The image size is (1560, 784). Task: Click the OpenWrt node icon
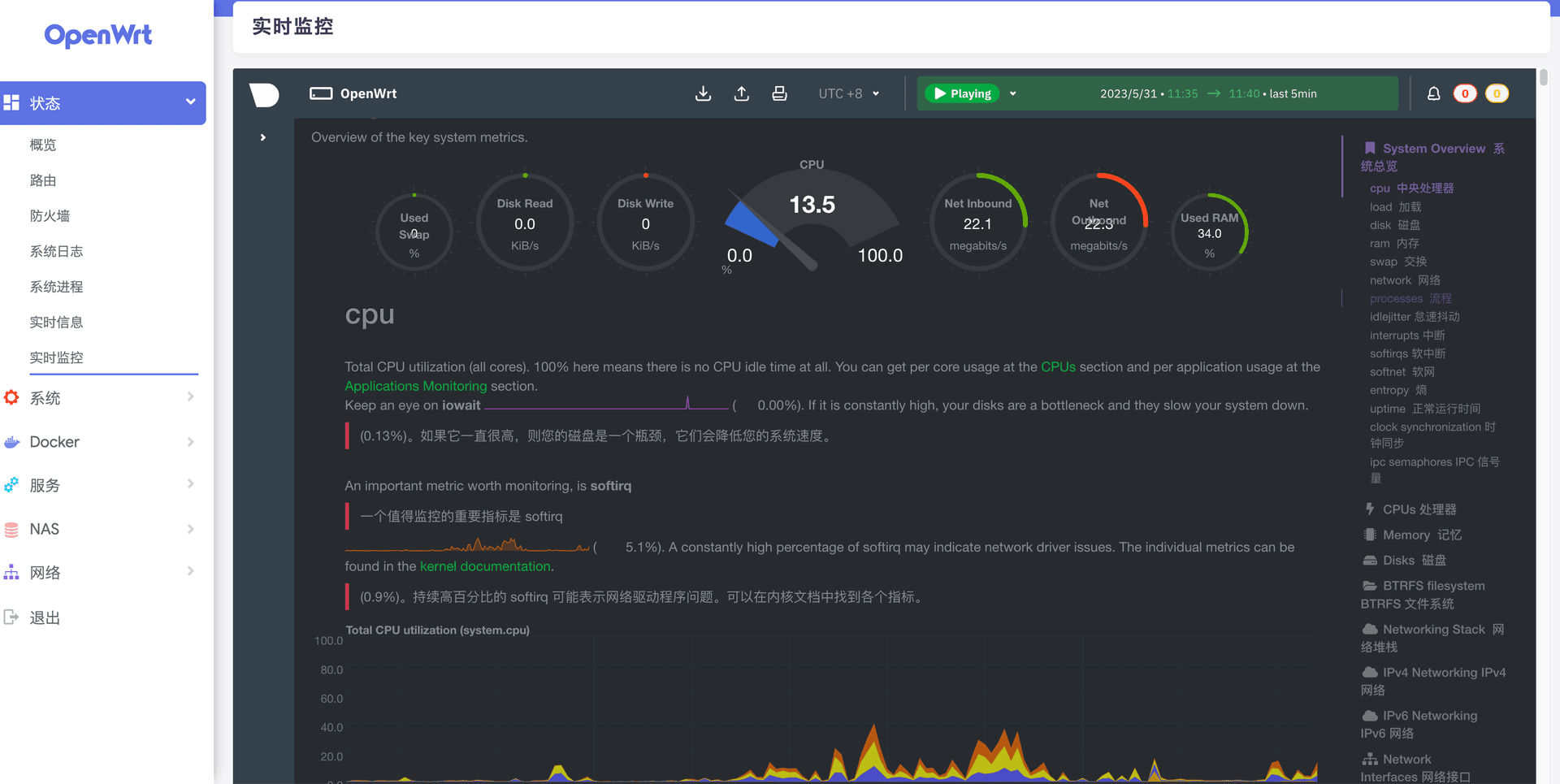coord(321,93)
